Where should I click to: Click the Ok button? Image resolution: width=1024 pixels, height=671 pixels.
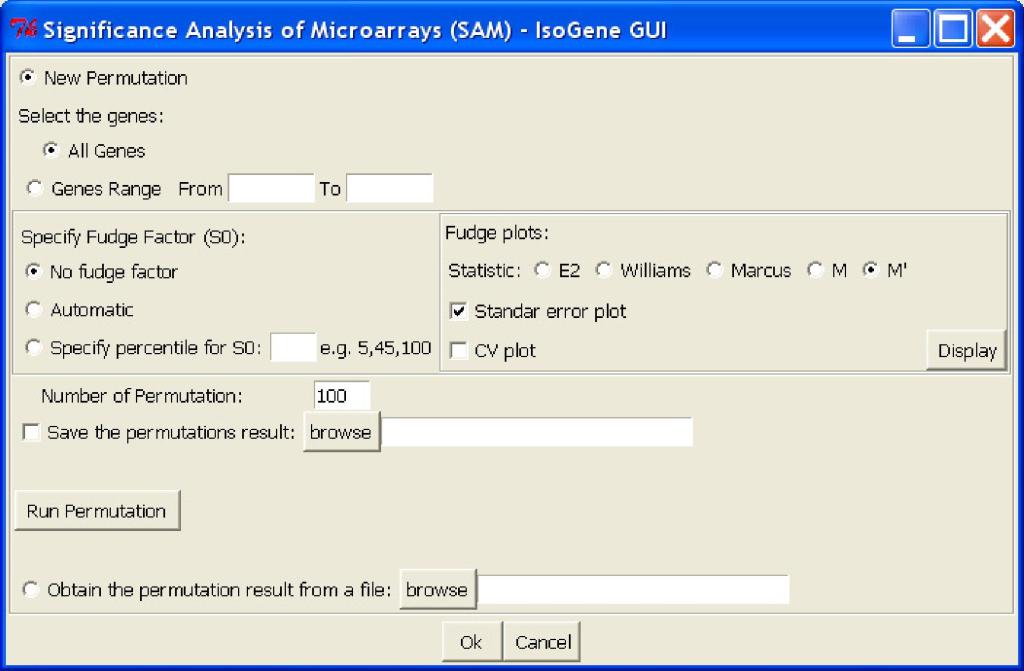(x=471, y=642)
